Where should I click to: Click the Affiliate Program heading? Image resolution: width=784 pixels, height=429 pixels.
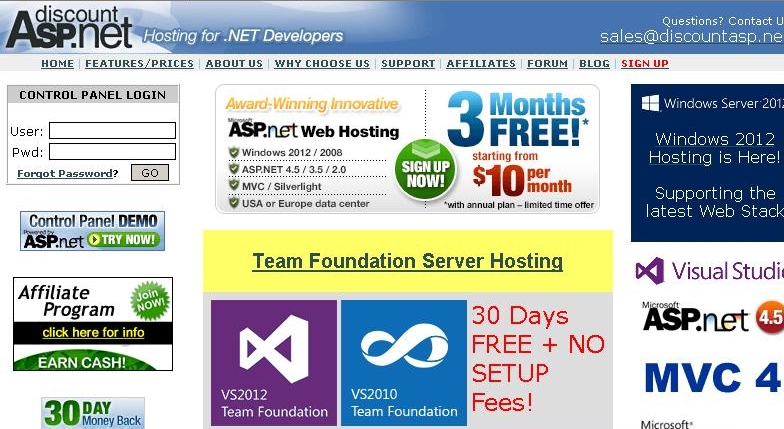pyautogui.click(x=66, y=301)
